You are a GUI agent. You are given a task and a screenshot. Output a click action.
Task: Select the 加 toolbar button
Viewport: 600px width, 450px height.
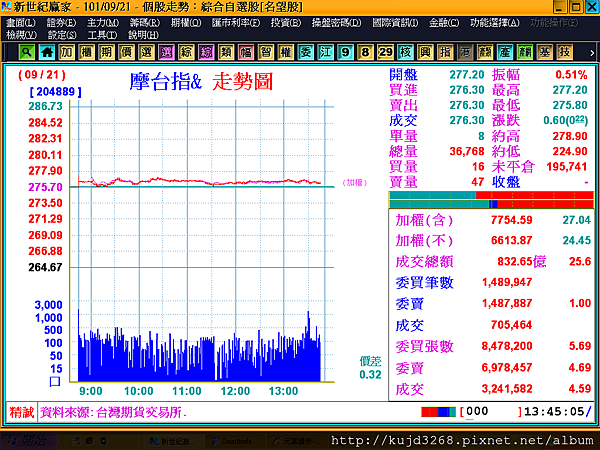[x=67, y=52]
